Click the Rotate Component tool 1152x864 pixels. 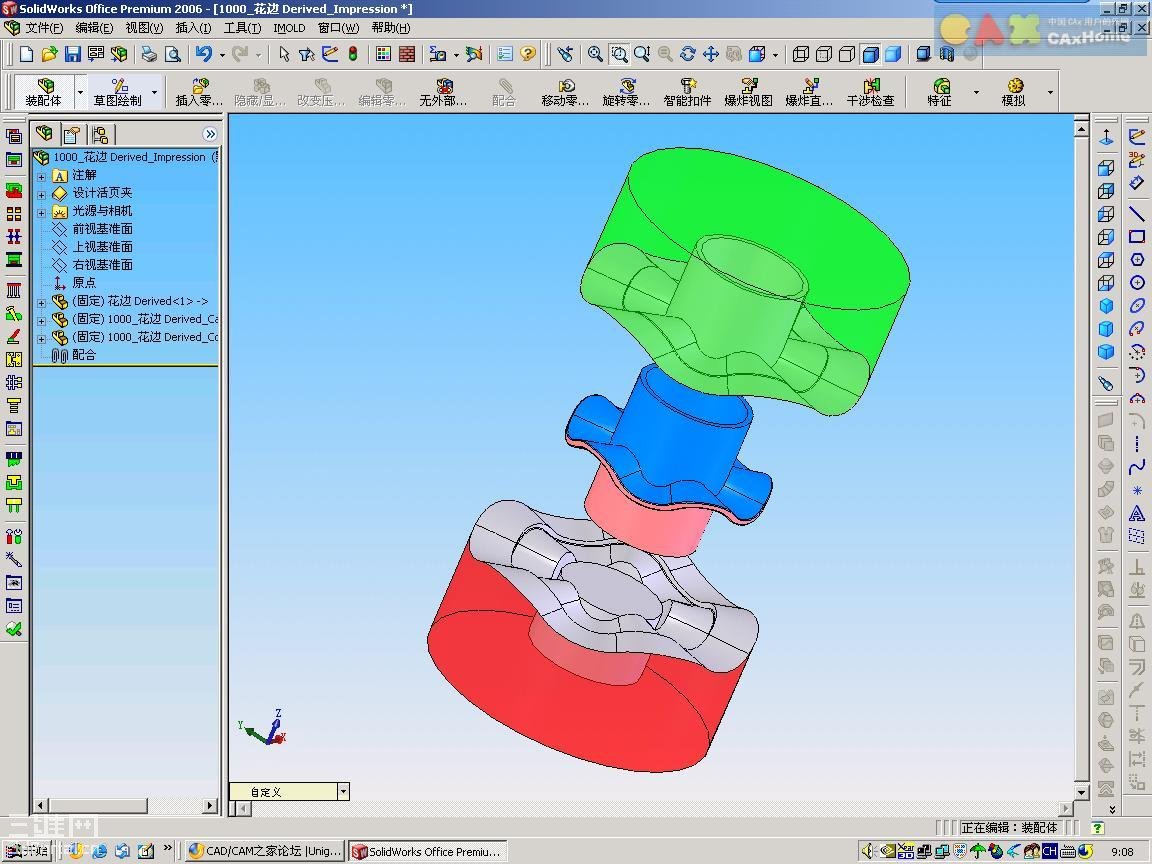(626, 92)
